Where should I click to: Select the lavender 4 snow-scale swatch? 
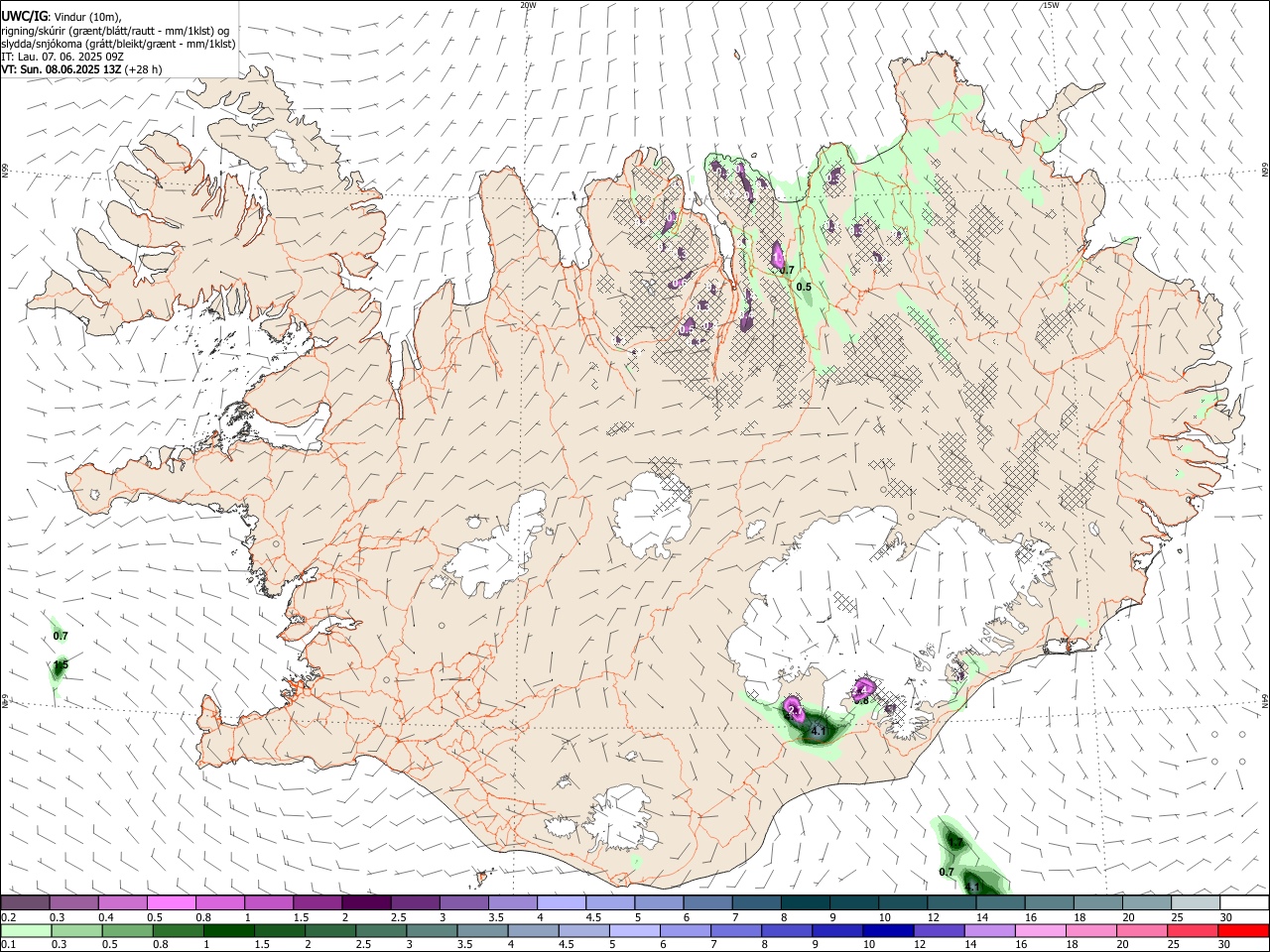click(x=562, y=903)
